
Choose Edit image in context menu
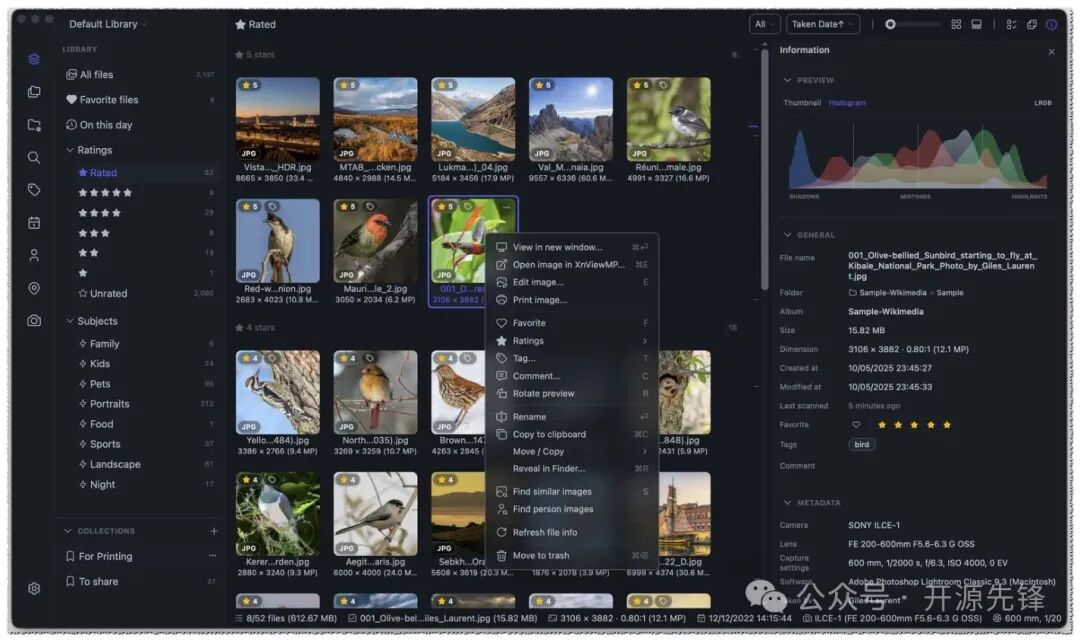(x=572, y=282)
